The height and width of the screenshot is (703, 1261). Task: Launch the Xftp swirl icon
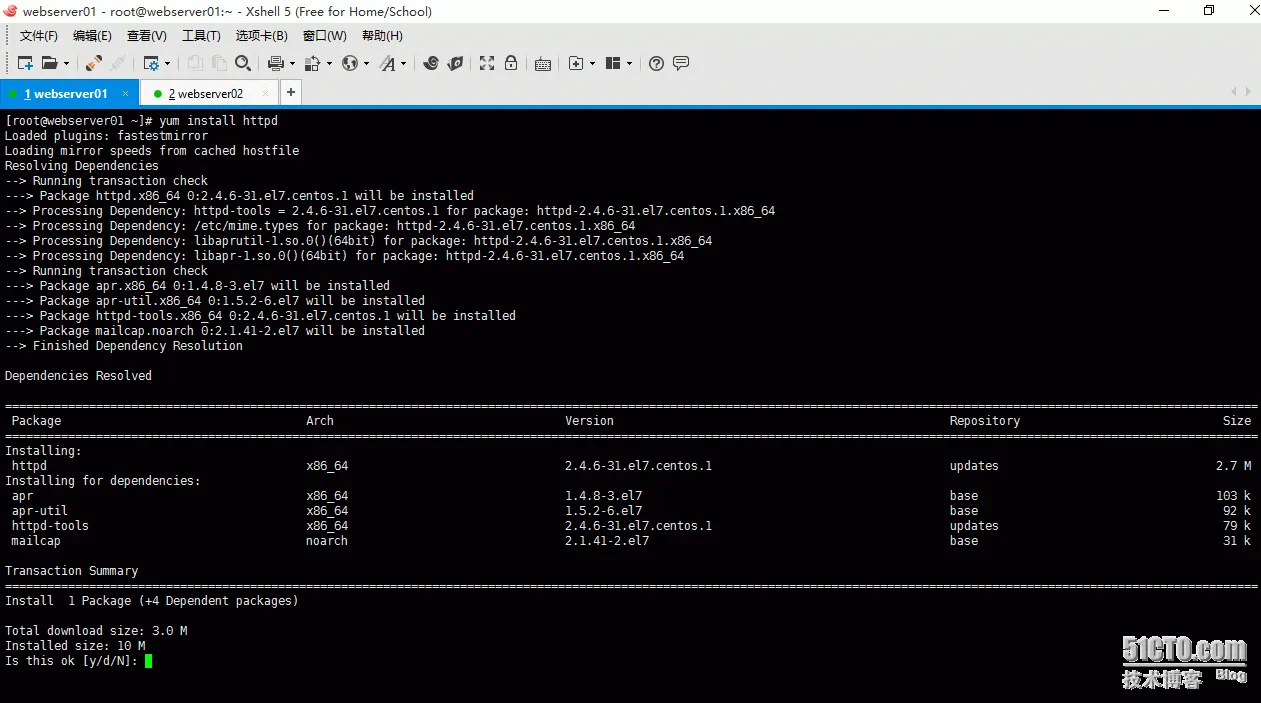pyautogui.click(x=431, y=63)
